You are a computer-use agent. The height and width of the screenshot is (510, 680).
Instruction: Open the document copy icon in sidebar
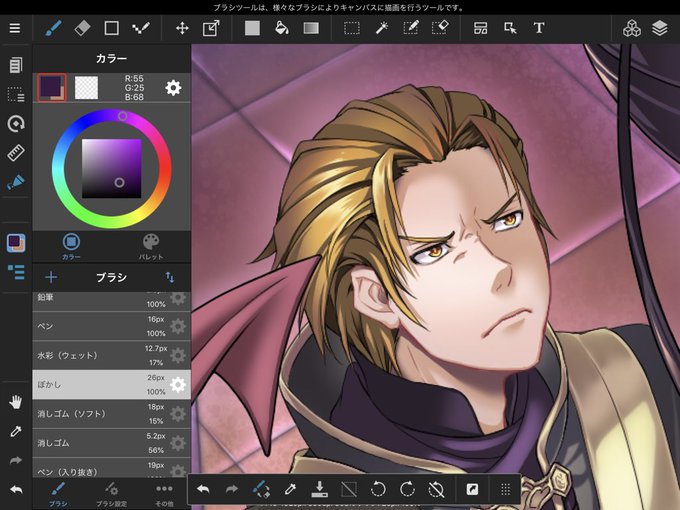(x=16, y=65)
